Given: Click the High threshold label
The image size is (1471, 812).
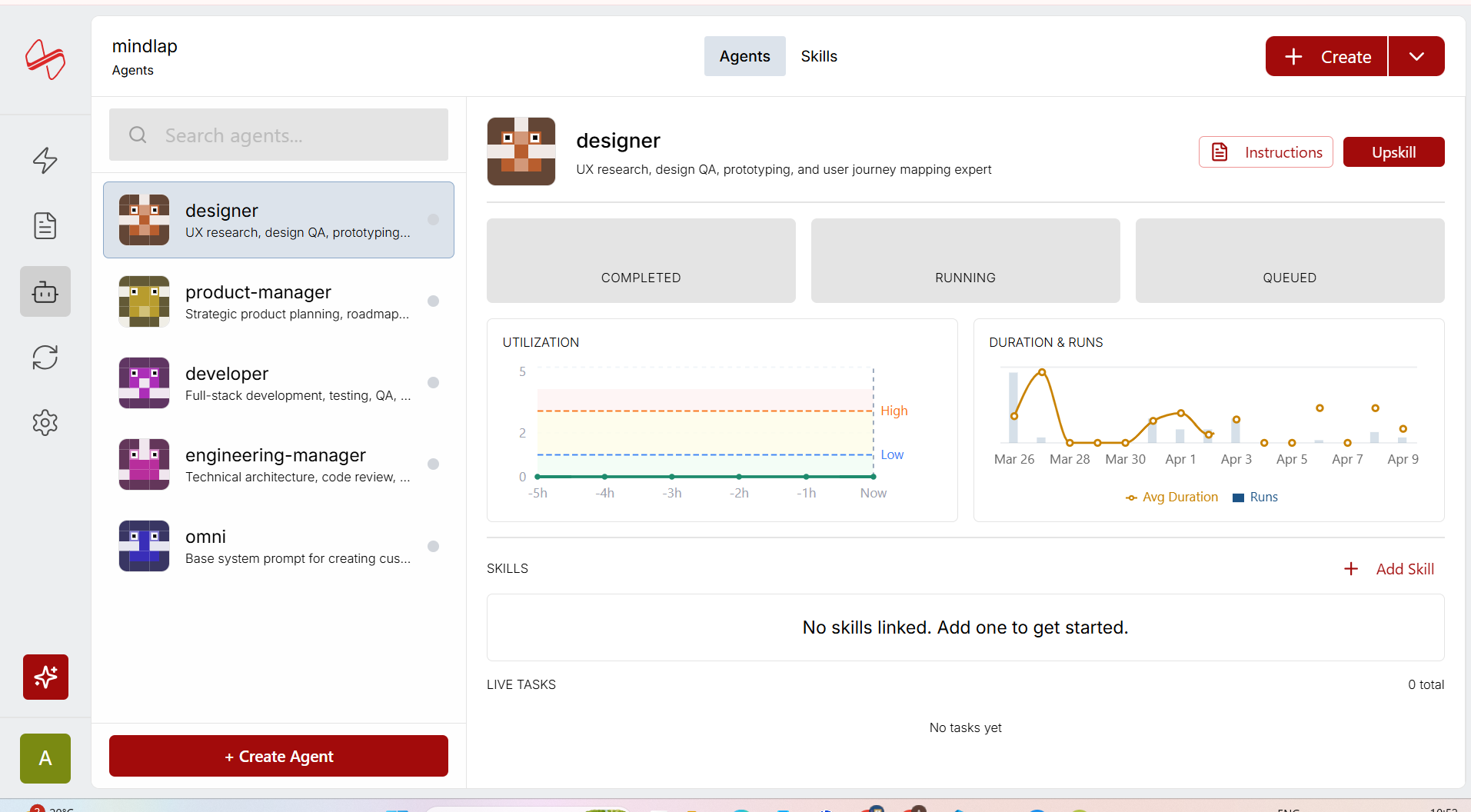Looking at the screenshot, I should coord(894,411).
